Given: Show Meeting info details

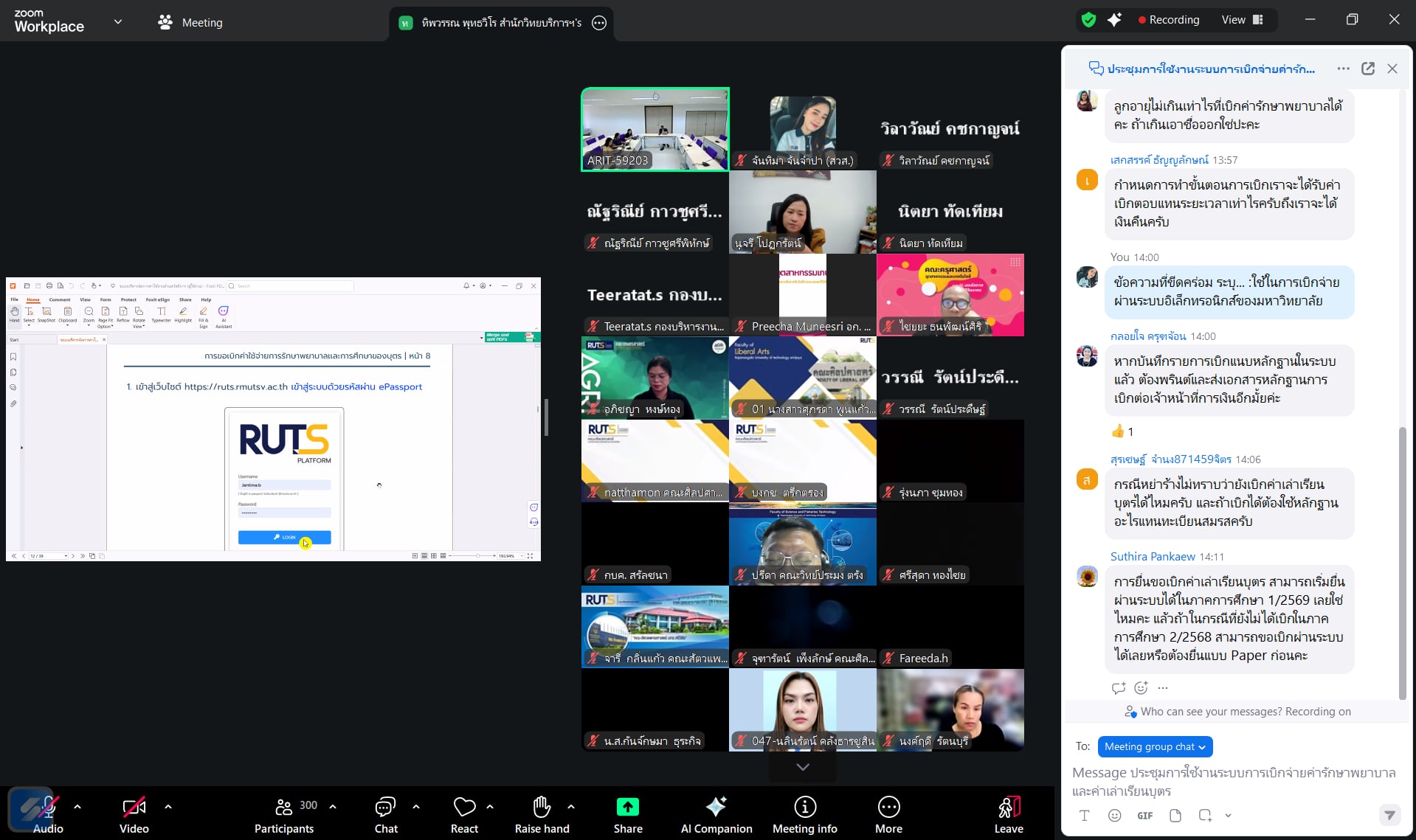Looking at the screenshot, I should pos(804,813).
